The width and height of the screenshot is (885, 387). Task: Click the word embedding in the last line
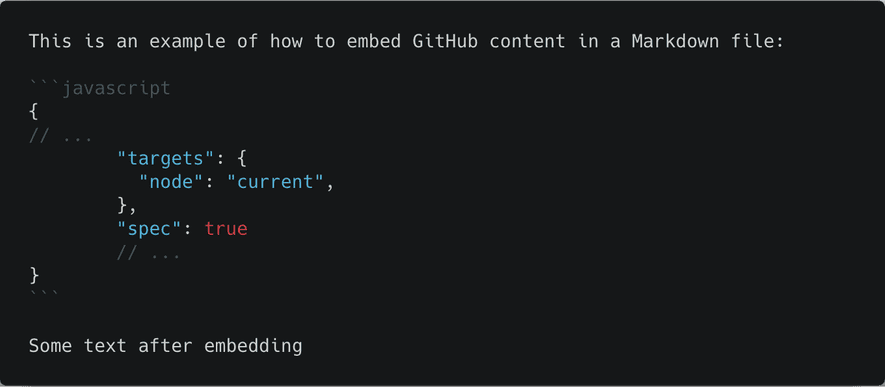(x=253, y=346)
